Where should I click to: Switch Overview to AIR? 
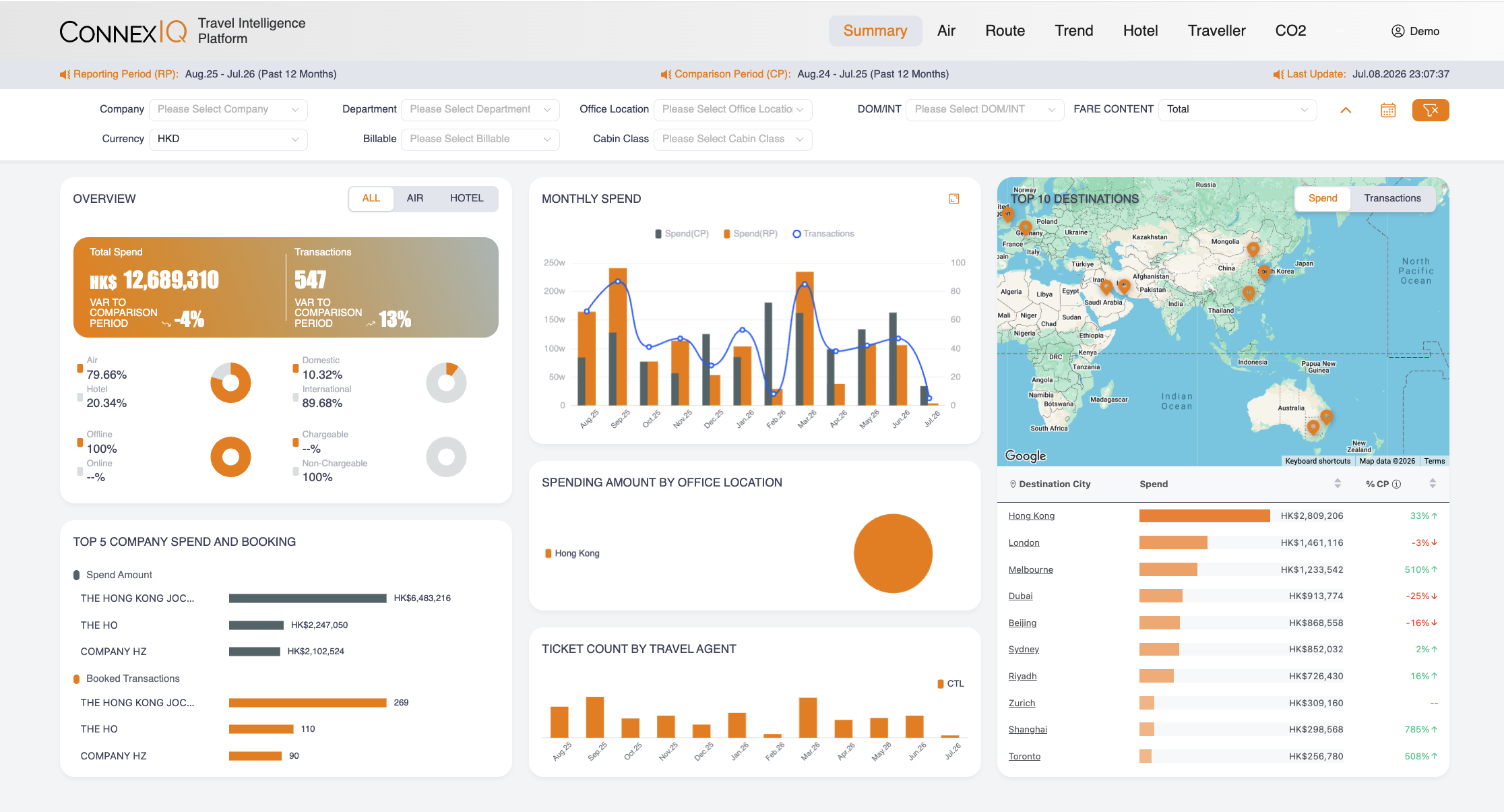(415, 198)
